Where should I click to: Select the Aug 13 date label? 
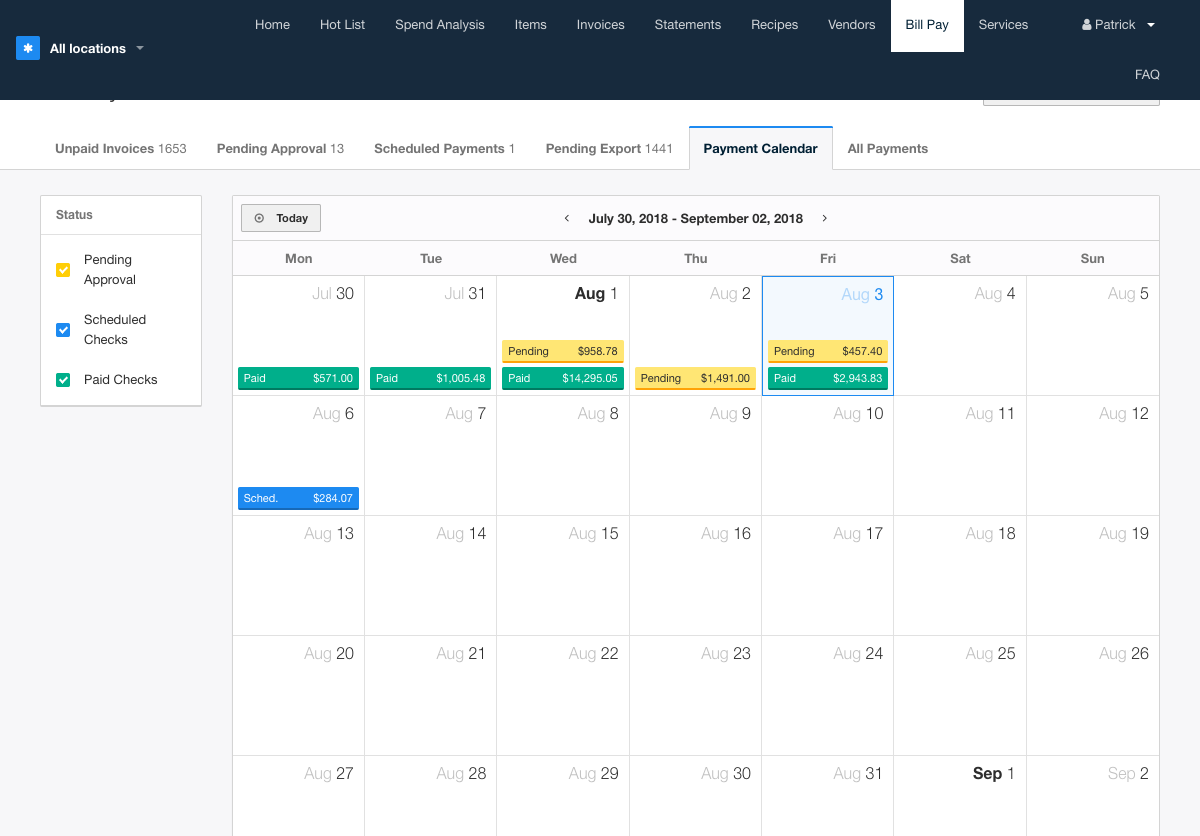[329, 534]
